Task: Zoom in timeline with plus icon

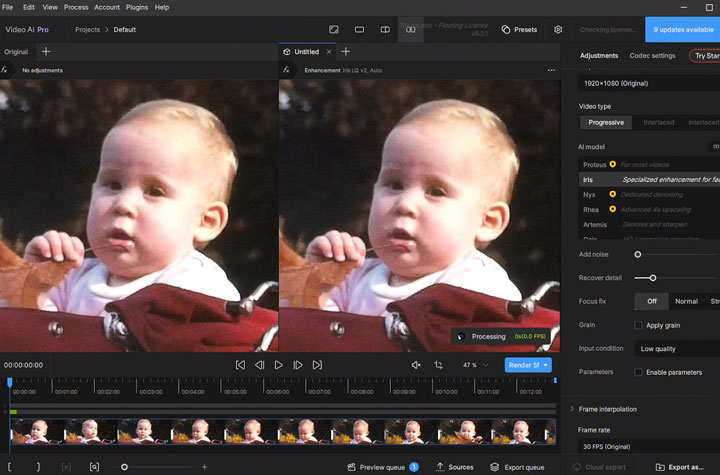Action: pos(204,467)
